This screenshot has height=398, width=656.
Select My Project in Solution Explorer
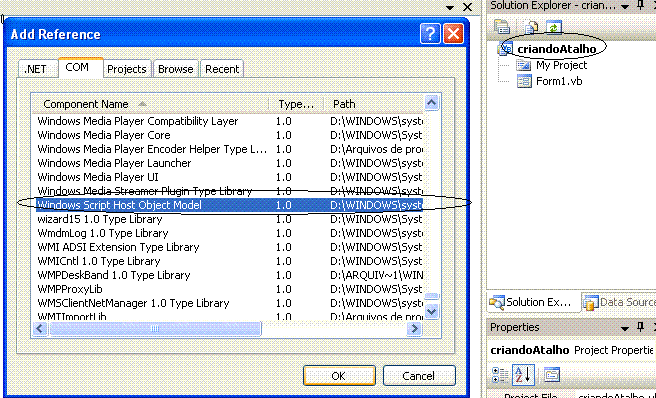561,65
